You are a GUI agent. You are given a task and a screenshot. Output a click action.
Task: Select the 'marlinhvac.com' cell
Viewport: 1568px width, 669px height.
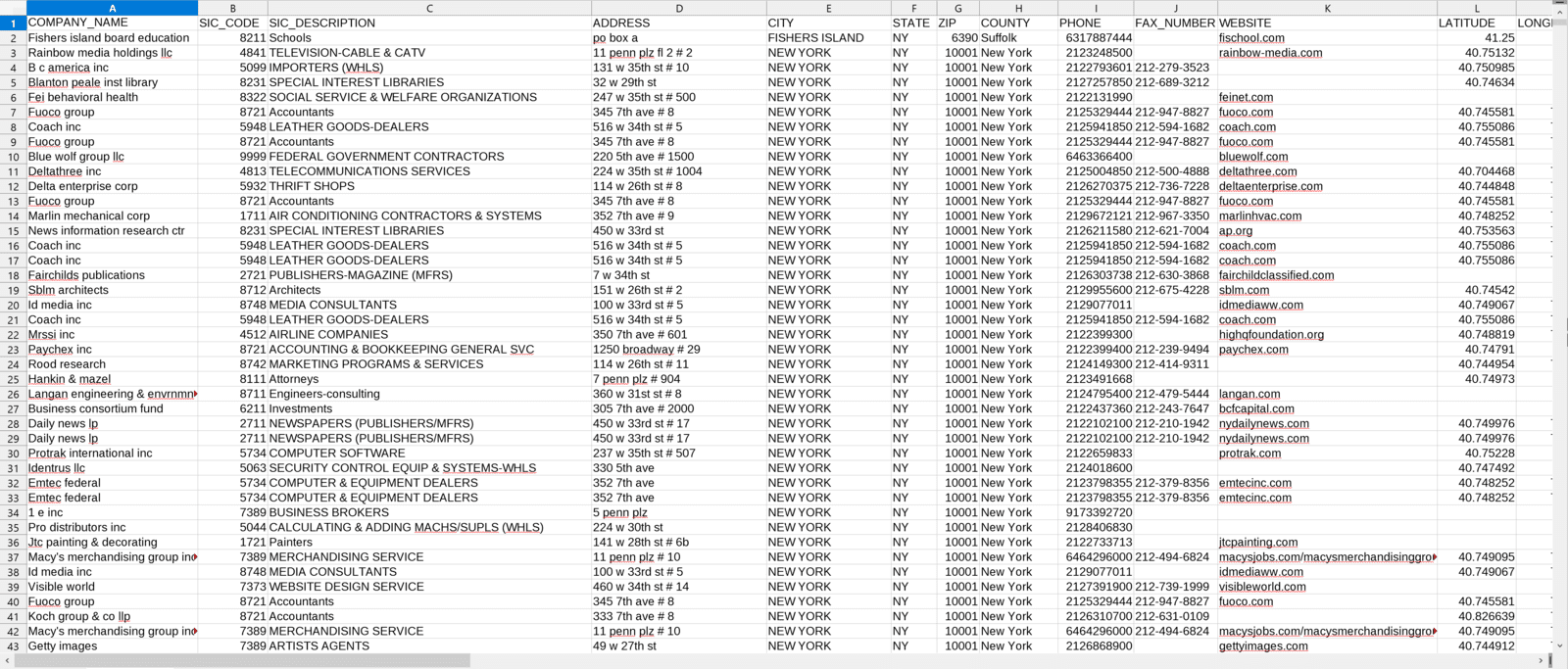(x=1328, y=215)
